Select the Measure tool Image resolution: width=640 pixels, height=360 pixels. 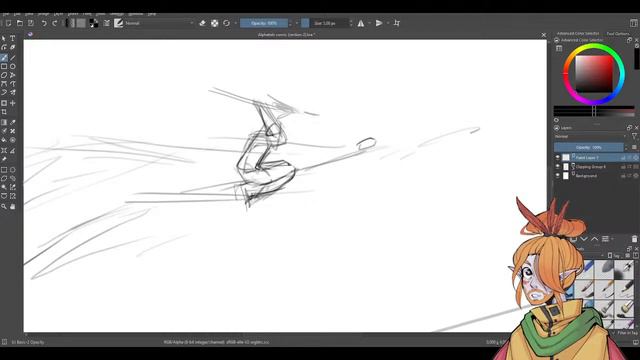tap(13, 151)
